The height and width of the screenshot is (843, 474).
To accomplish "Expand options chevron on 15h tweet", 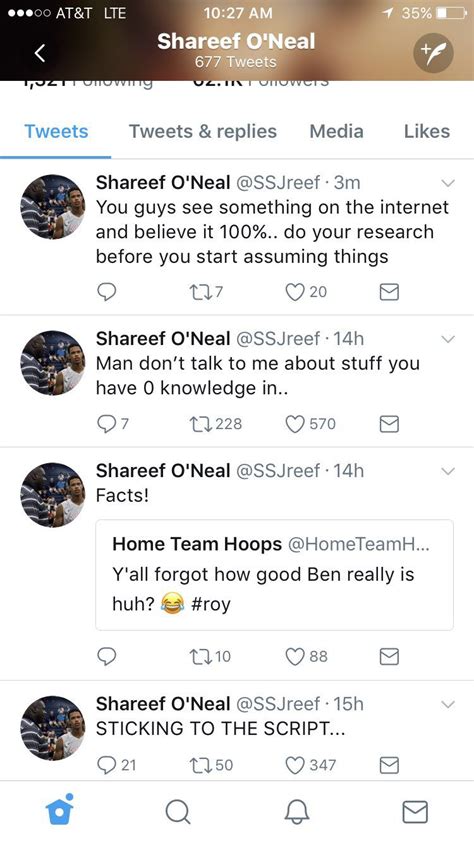I will (448, 704).
